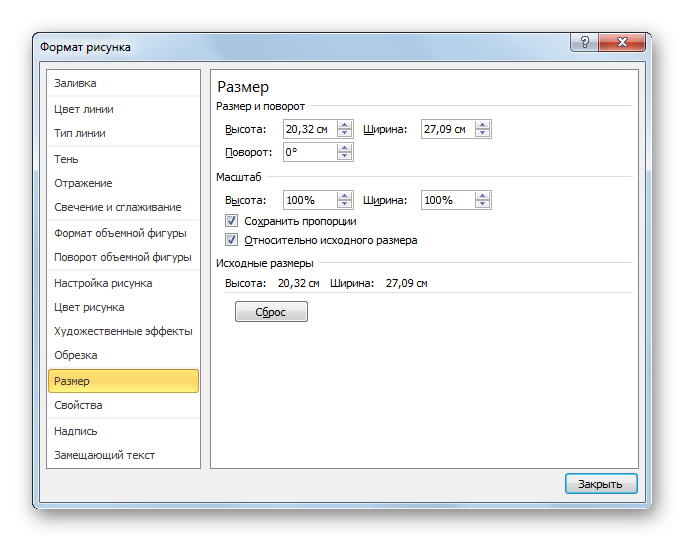This screenshot has height=542, width=685.
Task: Click the scale Ширина 100% field
Action: (x=448, y=200)
